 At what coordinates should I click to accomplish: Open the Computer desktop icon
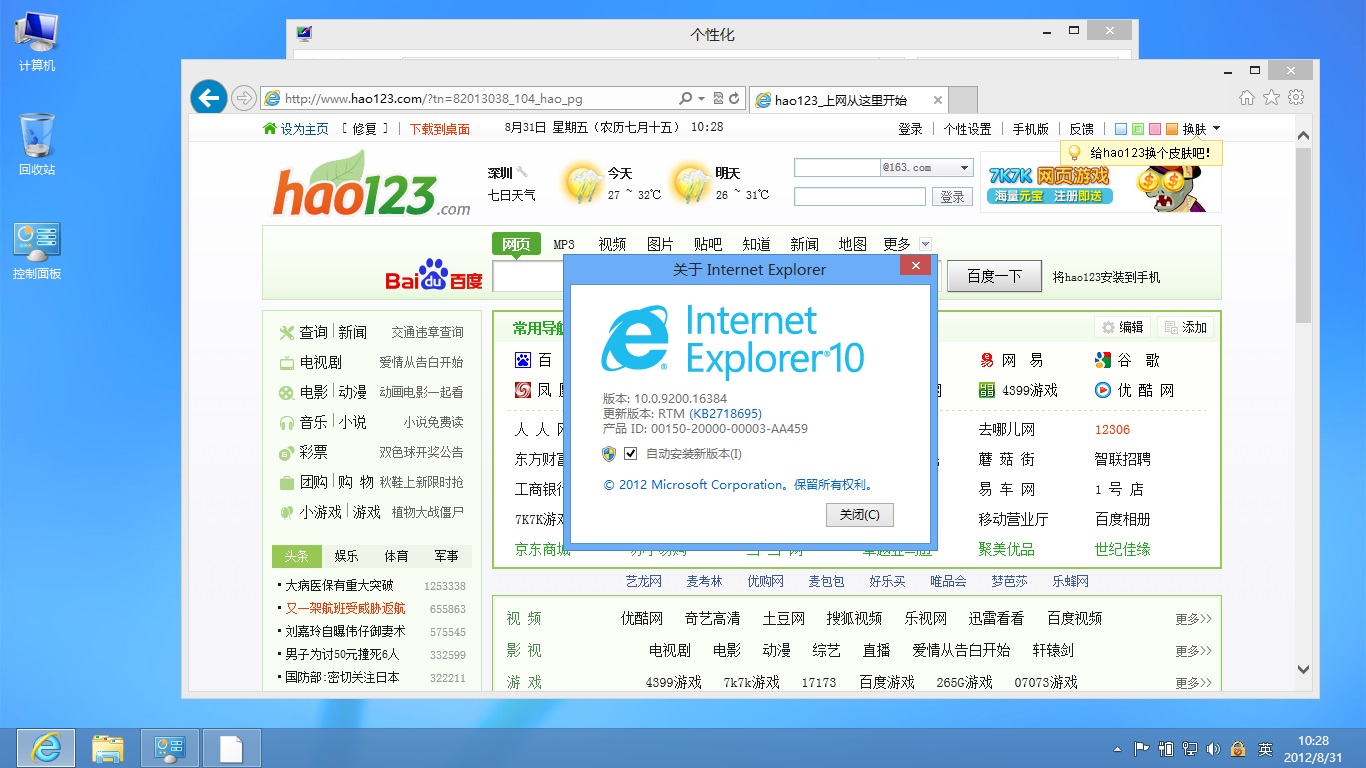tap(37, 42)
